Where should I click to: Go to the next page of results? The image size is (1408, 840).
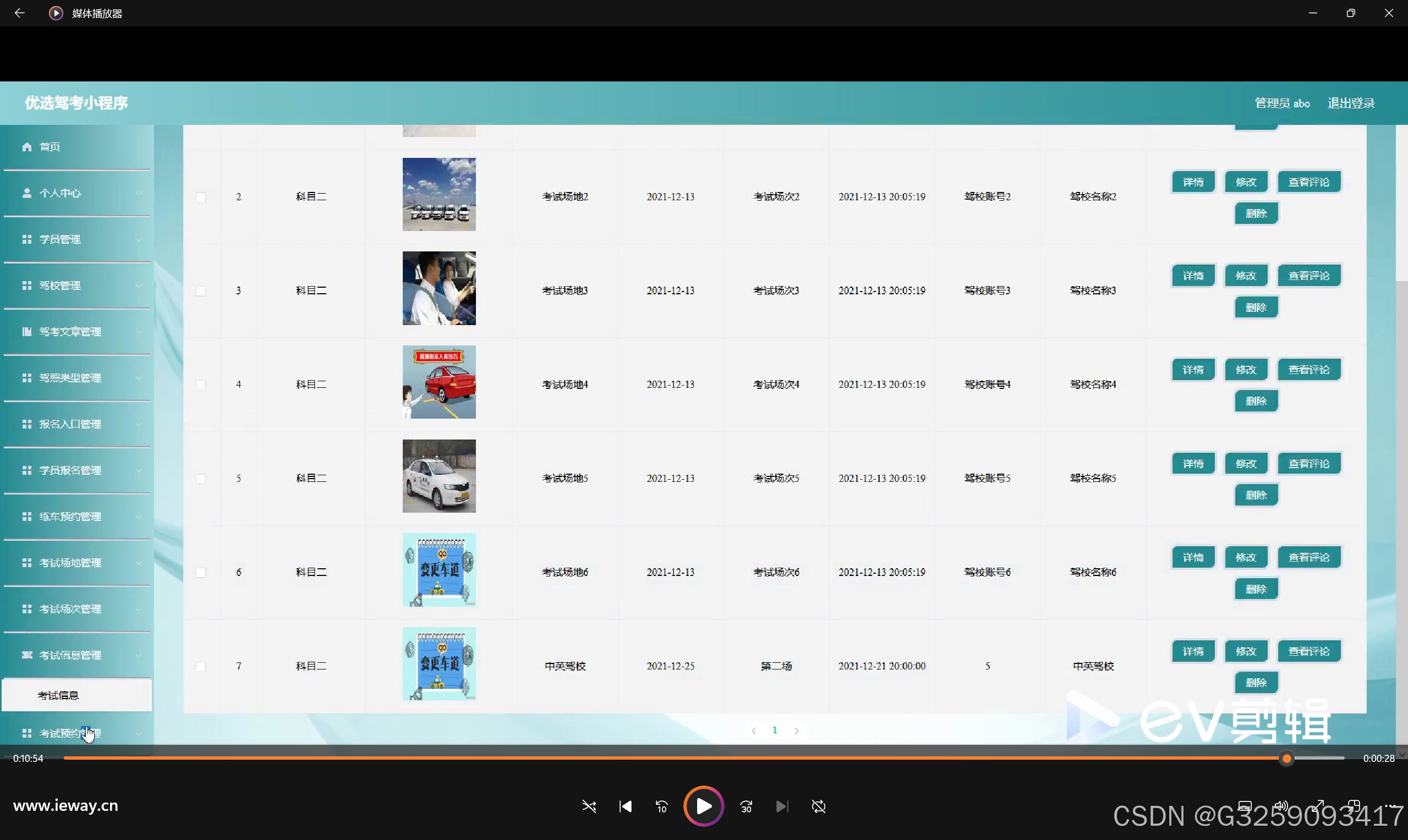pyautogui.click(x=797, y=731)
